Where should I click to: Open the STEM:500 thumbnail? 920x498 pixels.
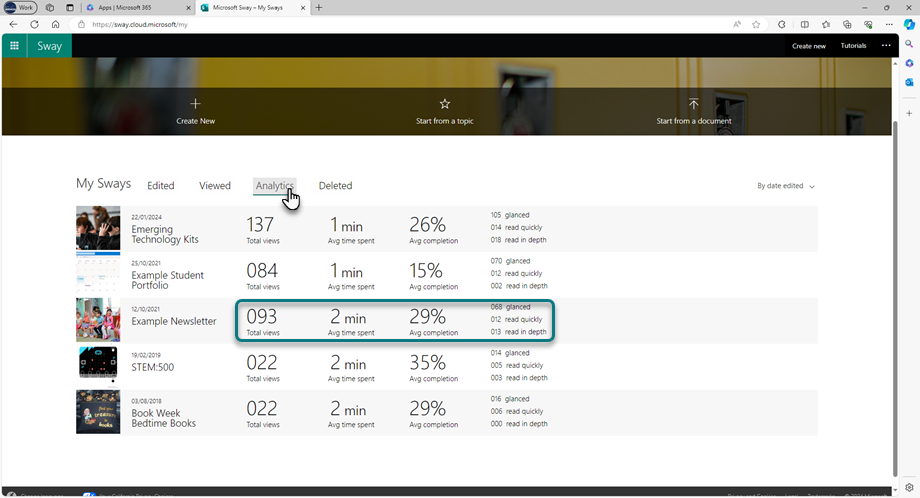[x=98, y=366]
